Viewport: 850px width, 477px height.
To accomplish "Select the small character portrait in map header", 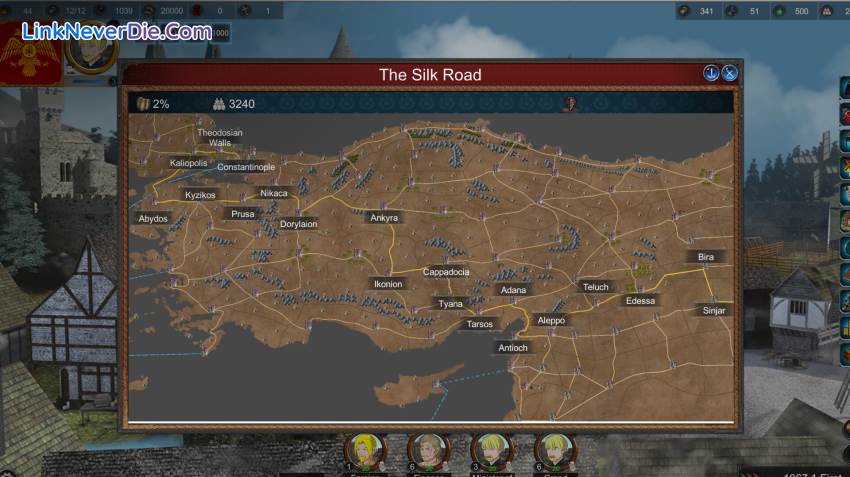I will click(x=570, y=103).
